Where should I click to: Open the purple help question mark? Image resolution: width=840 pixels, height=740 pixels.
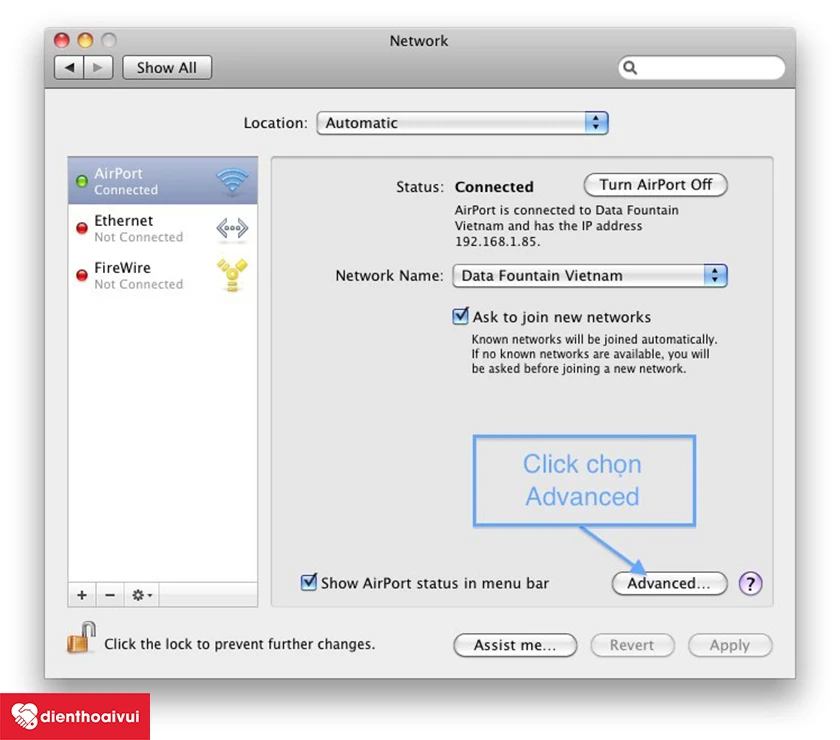[x=750, y=583]
